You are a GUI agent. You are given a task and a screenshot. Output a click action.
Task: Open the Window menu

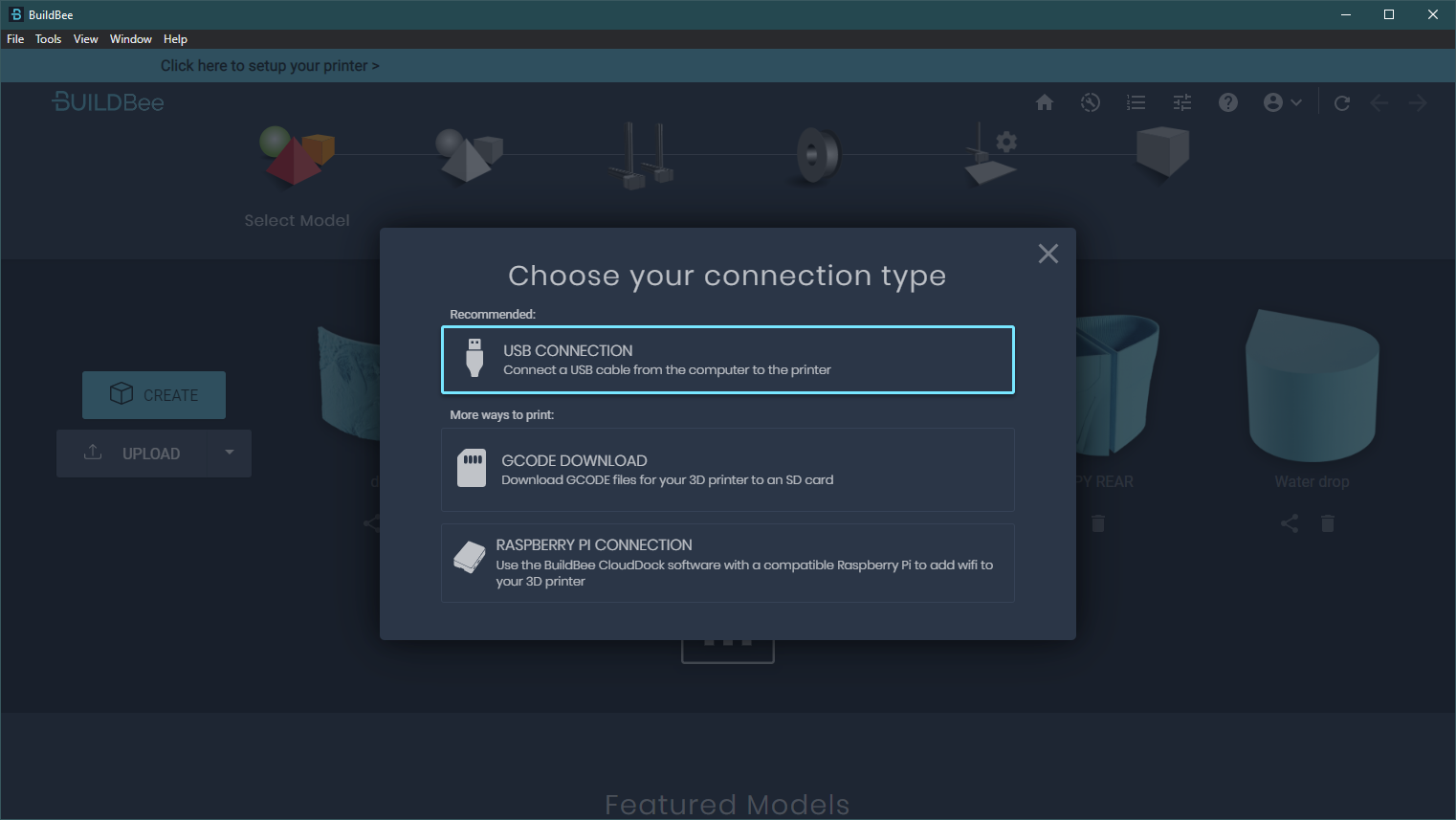click(131, 39)
